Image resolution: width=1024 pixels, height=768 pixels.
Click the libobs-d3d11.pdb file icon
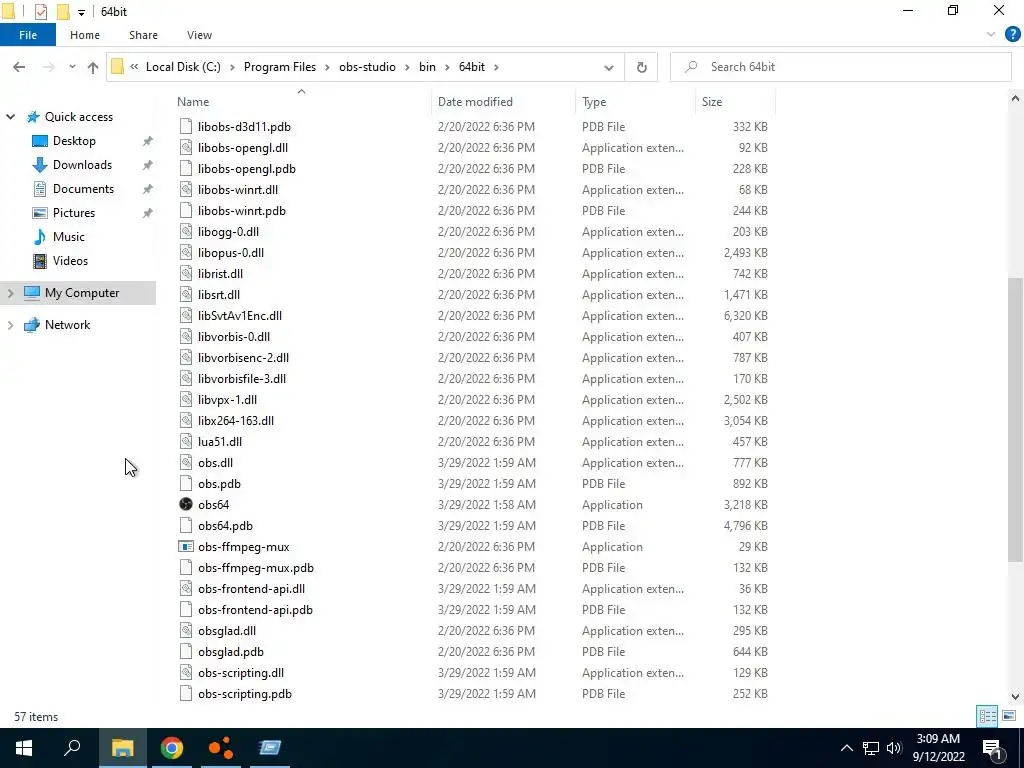click(186, 127)
